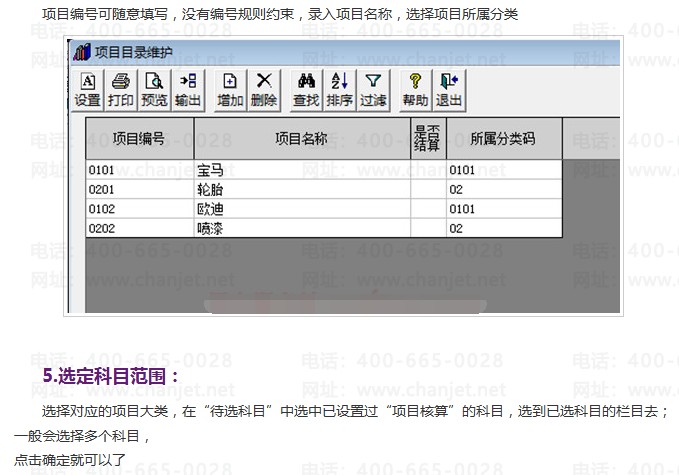Open 预览 print preview
This screenshot has width=679, height=475.
[154, 90]
